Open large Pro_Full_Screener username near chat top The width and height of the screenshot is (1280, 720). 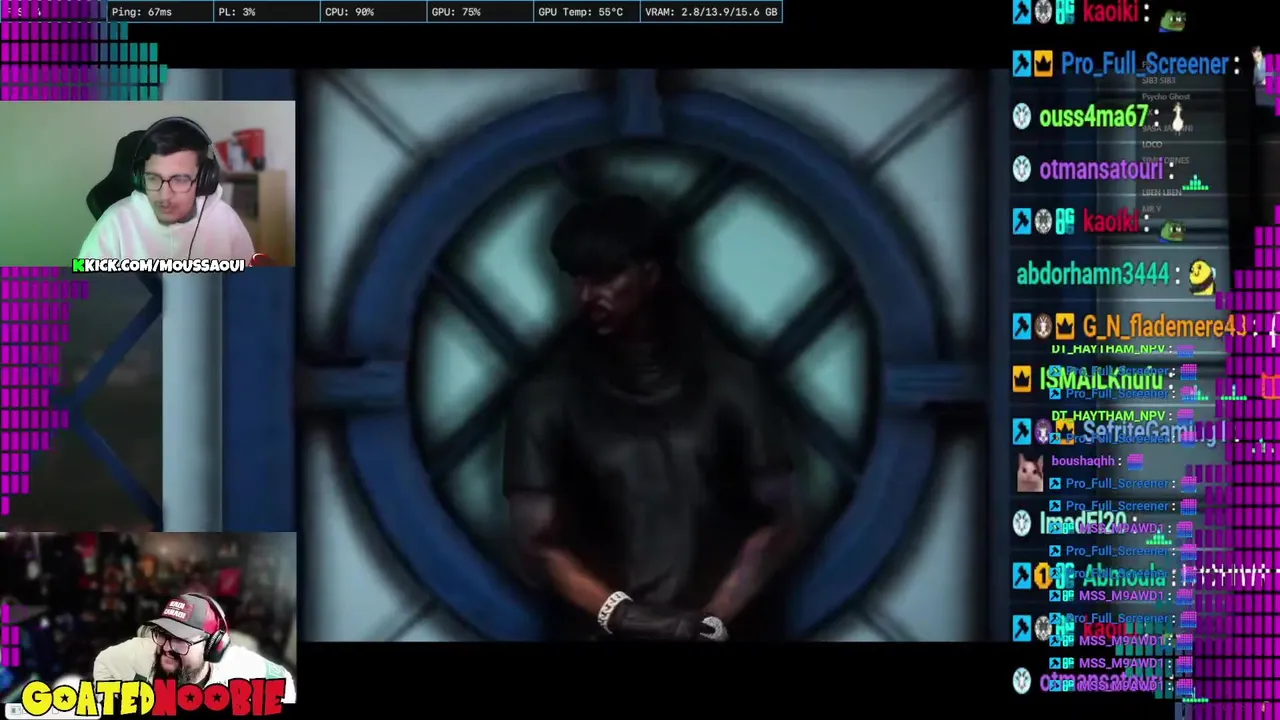click(x=1144, y=64)
